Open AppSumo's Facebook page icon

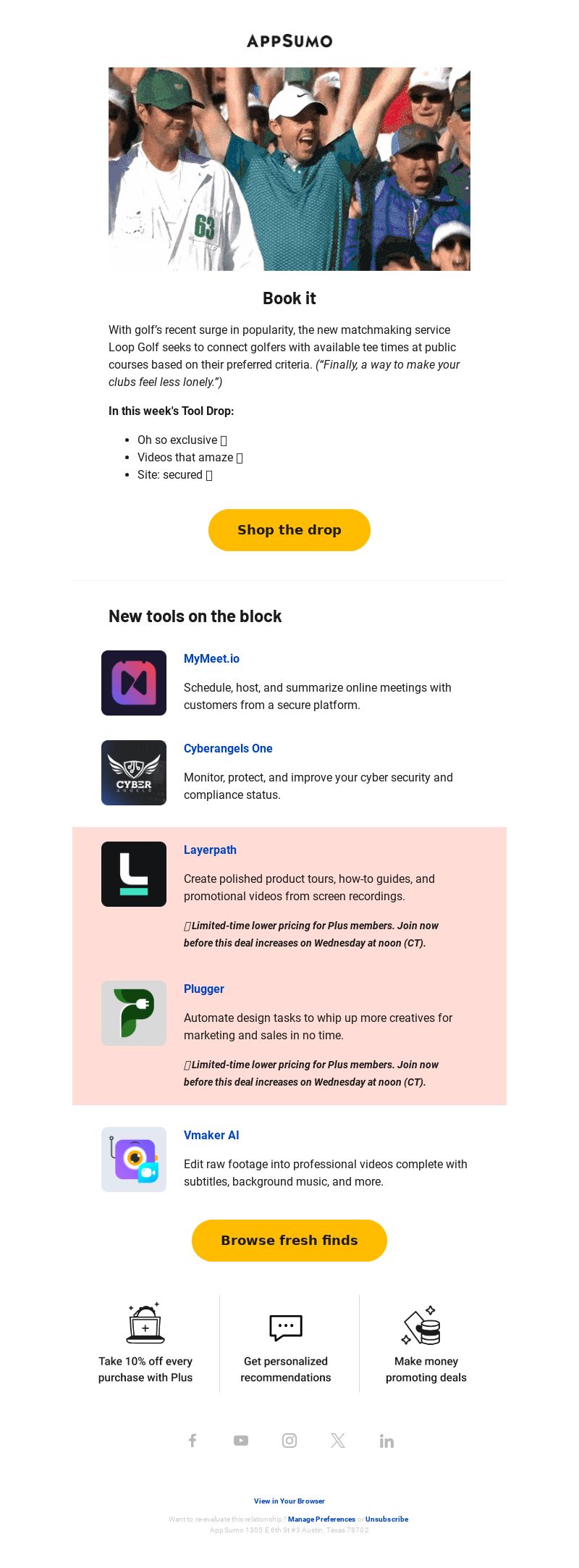pyautogui.click(x=193, y=1441)
